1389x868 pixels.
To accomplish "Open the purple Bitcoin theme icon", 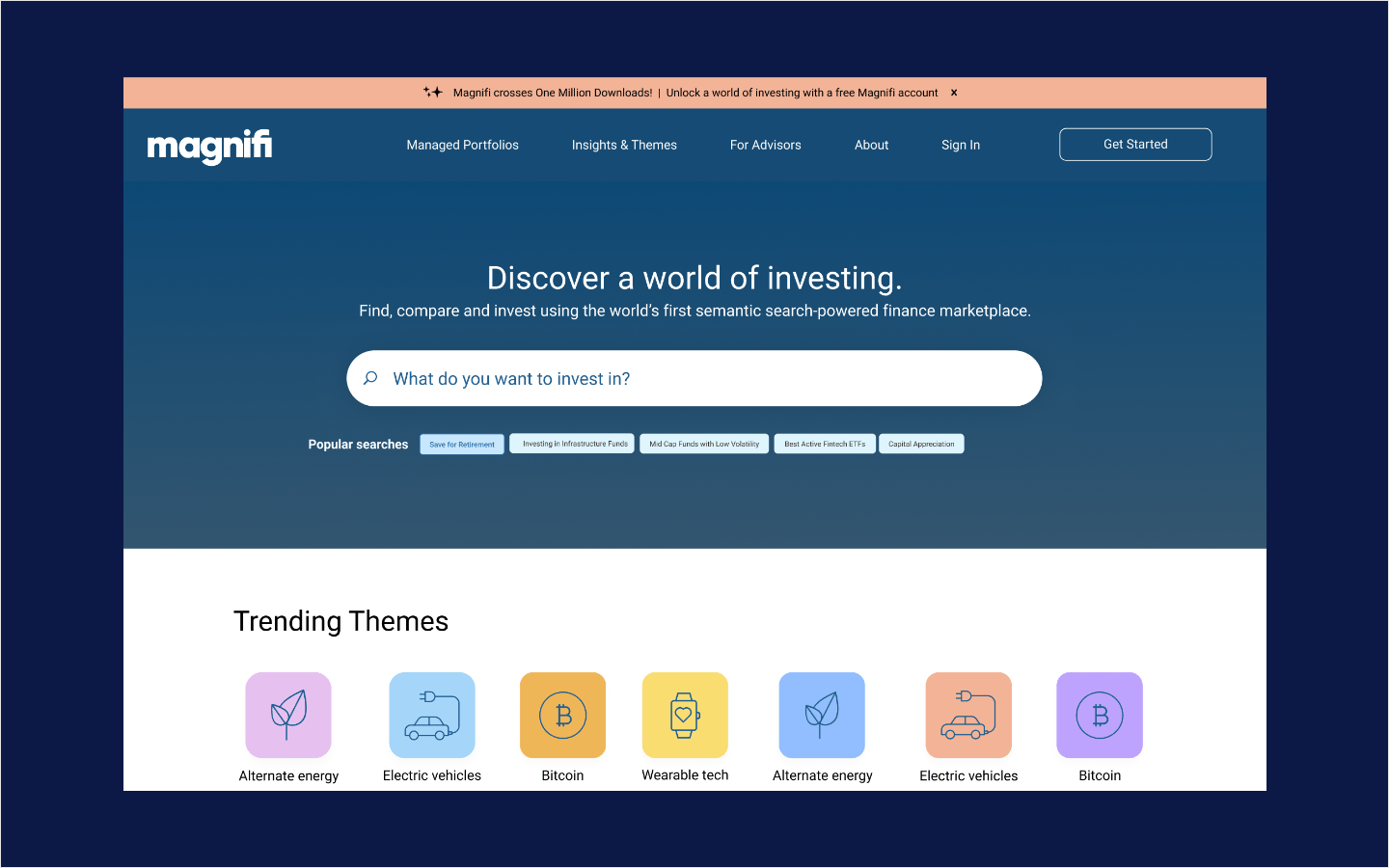I will point(1100,715).
